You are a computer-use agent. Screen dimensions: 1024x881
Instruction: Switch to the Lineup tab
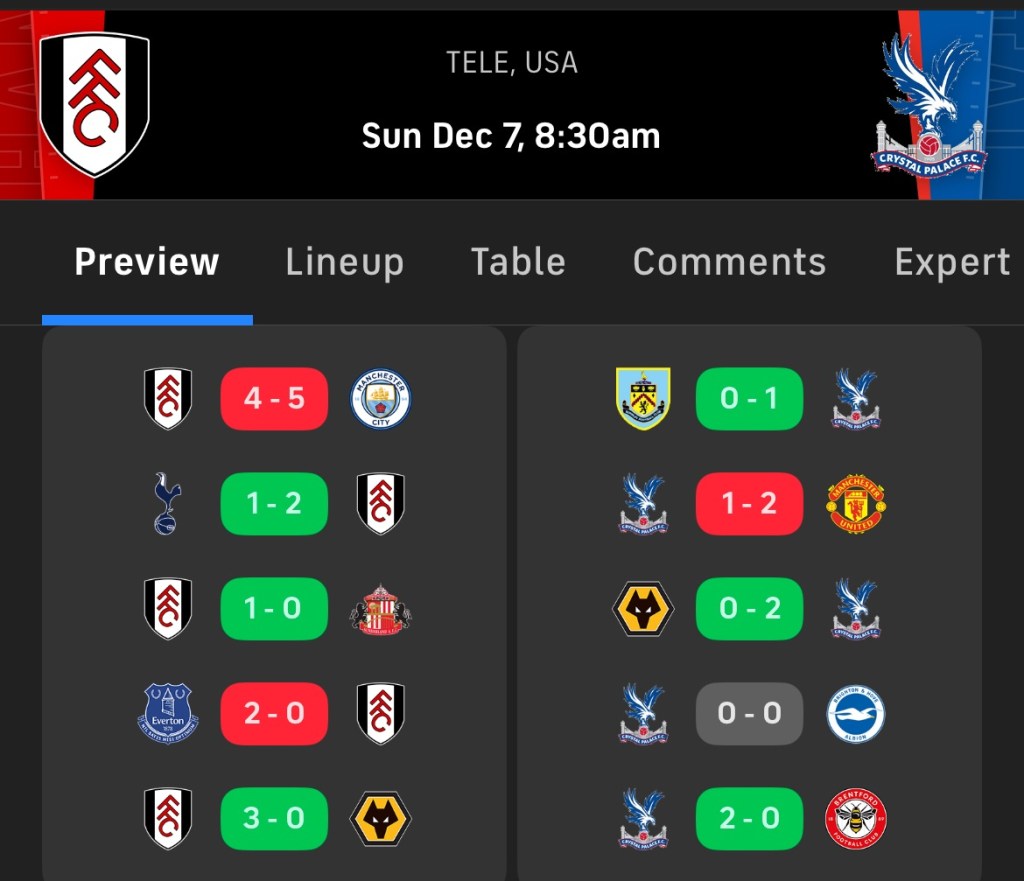[345, 262]
